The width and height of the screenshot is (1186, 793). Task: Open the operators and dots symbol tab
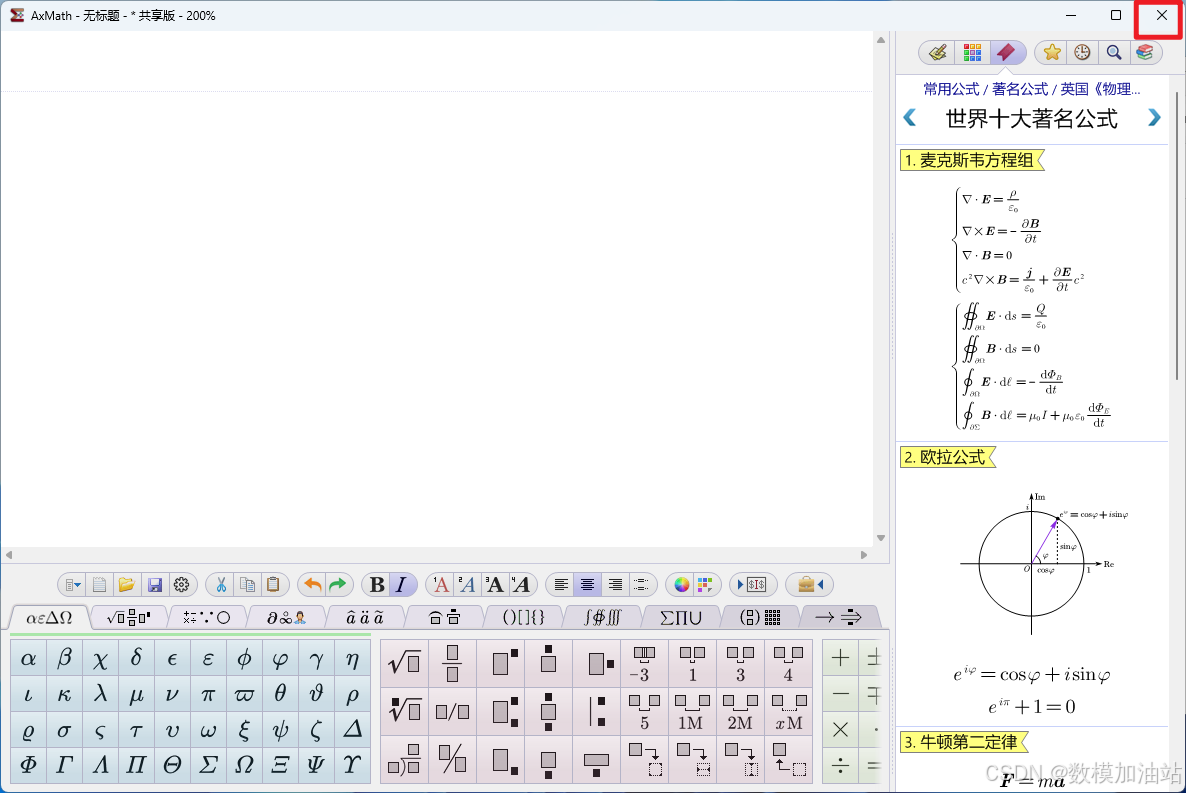tap(206, 617)
